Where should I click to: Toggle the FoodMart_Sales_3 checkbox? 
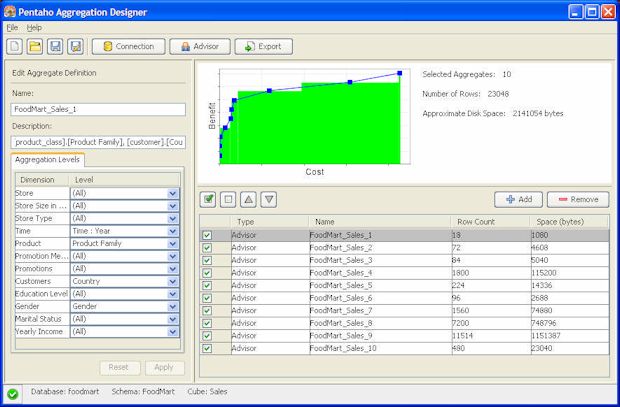tap(207, 261)
